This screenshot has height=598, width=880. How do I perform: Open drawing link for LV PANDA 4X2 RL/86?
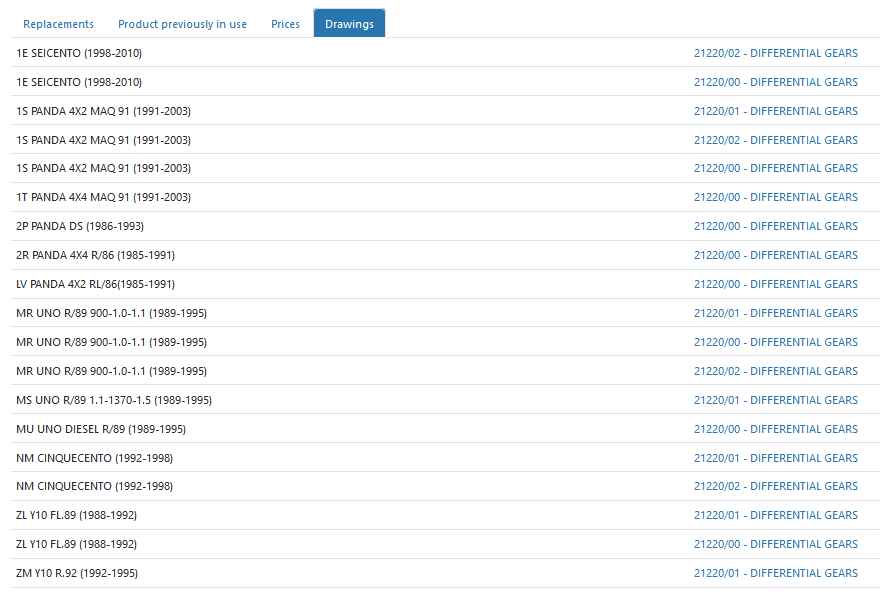[x=775, y=284]
